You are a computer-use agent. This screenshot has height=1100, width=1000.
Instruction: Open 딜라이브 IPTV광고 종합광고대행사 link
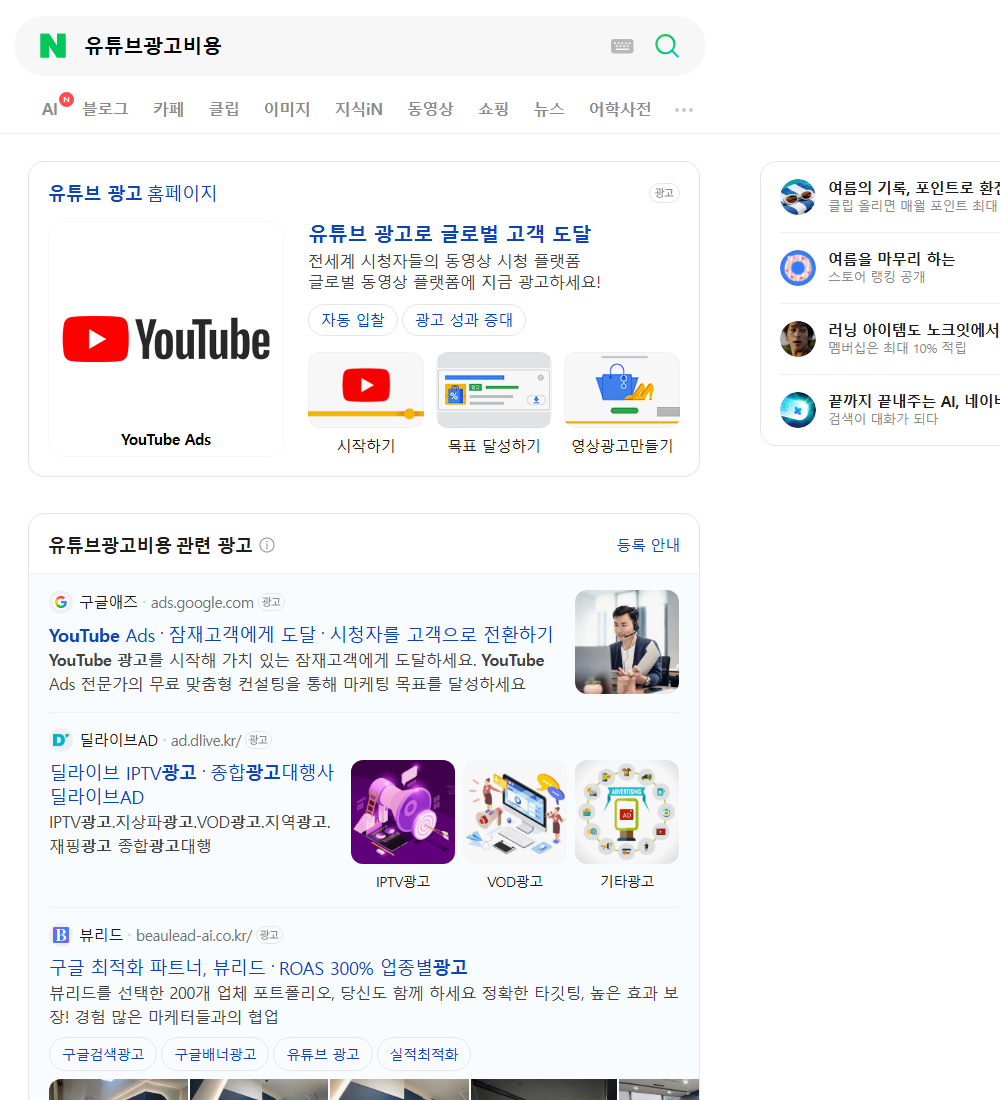(192, 784)
